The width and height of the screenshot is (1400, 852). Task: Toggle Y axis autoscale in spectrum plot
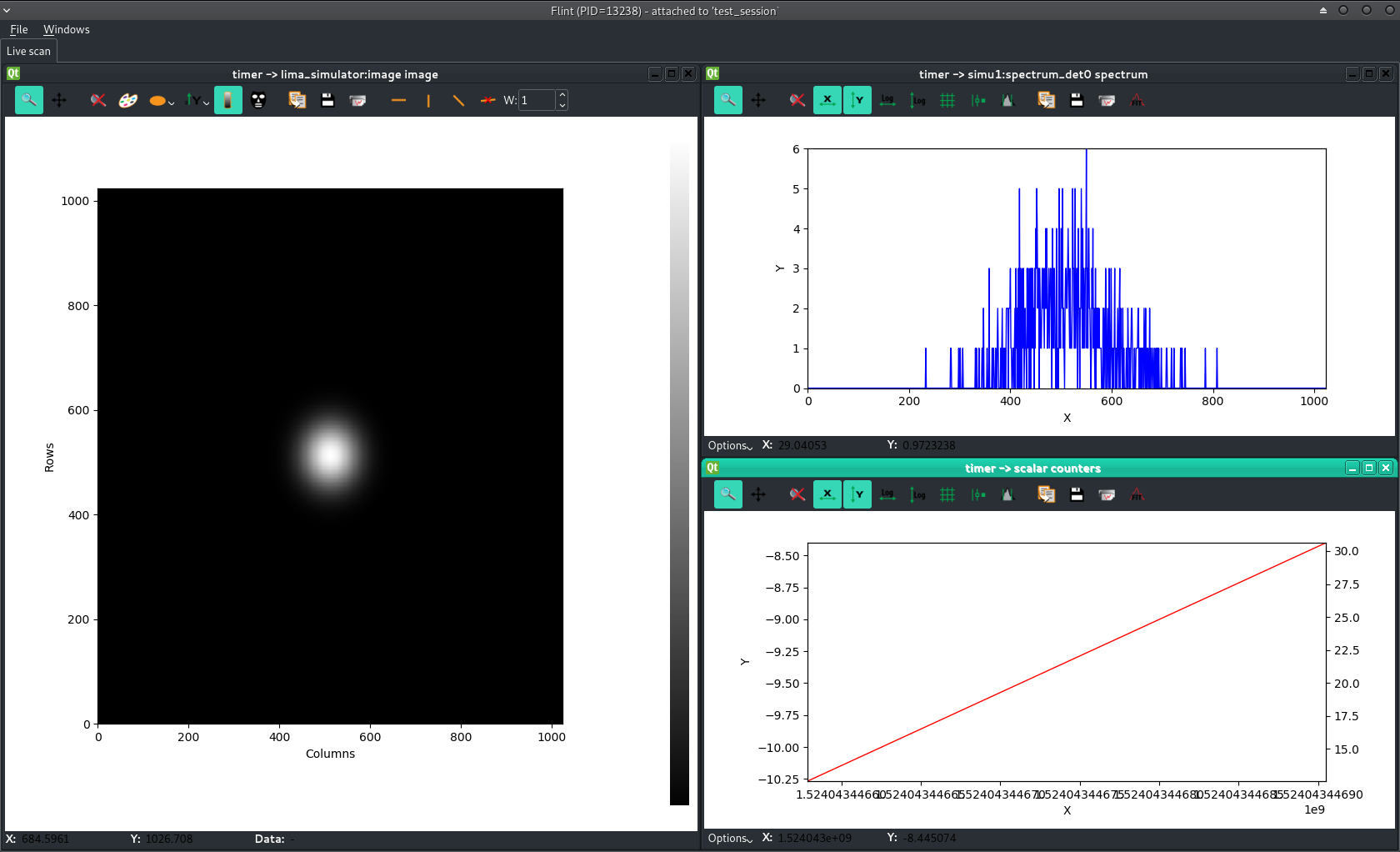(857, 100)
